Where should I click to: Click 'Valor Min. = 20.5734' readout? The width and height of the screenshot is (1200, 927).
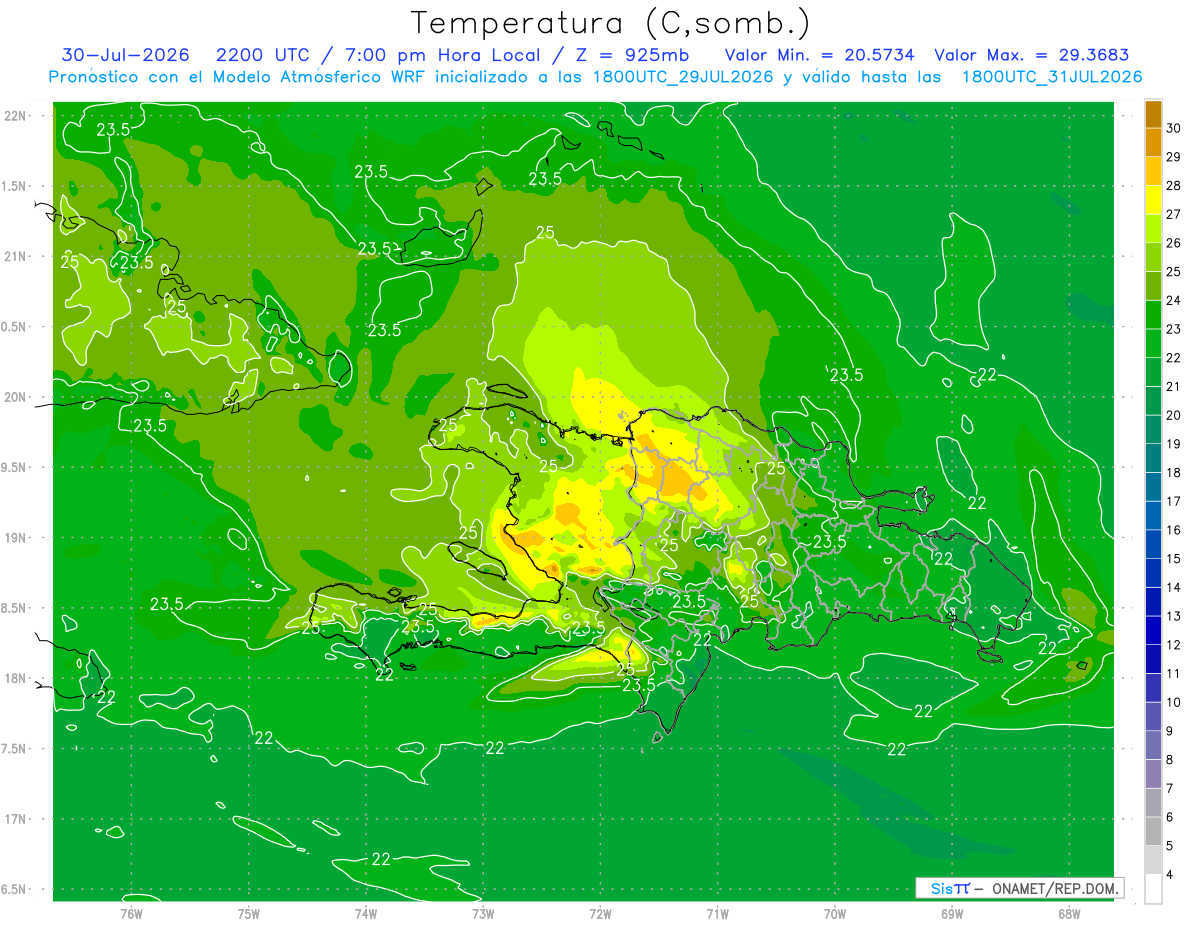pos(819,55)
